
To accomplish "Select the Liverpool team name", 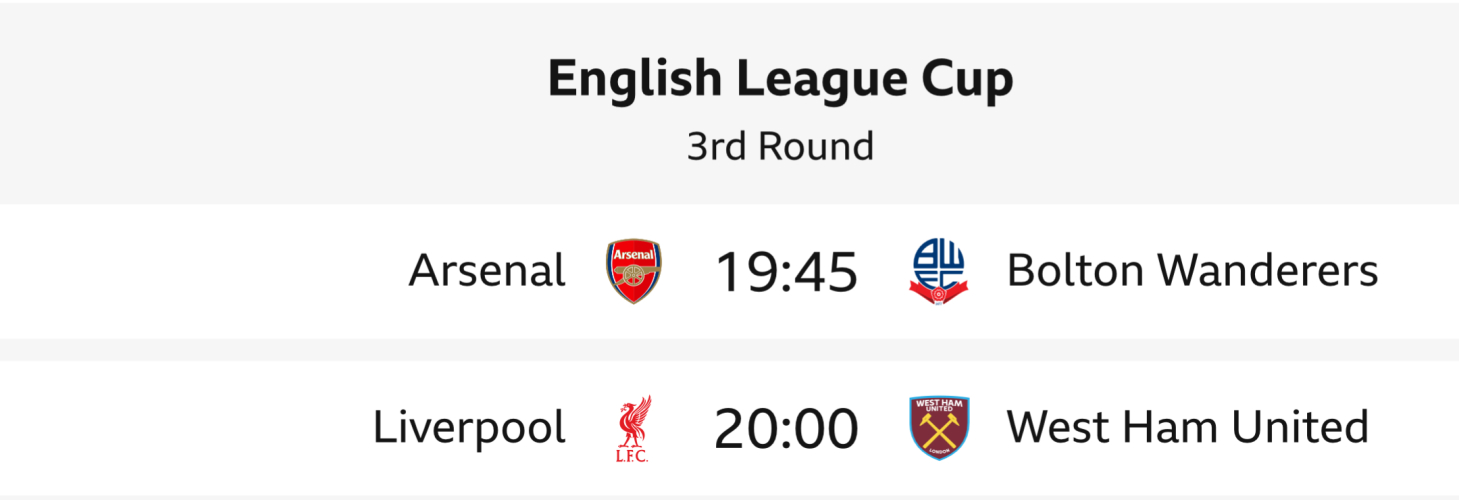I will pos(469,428).
